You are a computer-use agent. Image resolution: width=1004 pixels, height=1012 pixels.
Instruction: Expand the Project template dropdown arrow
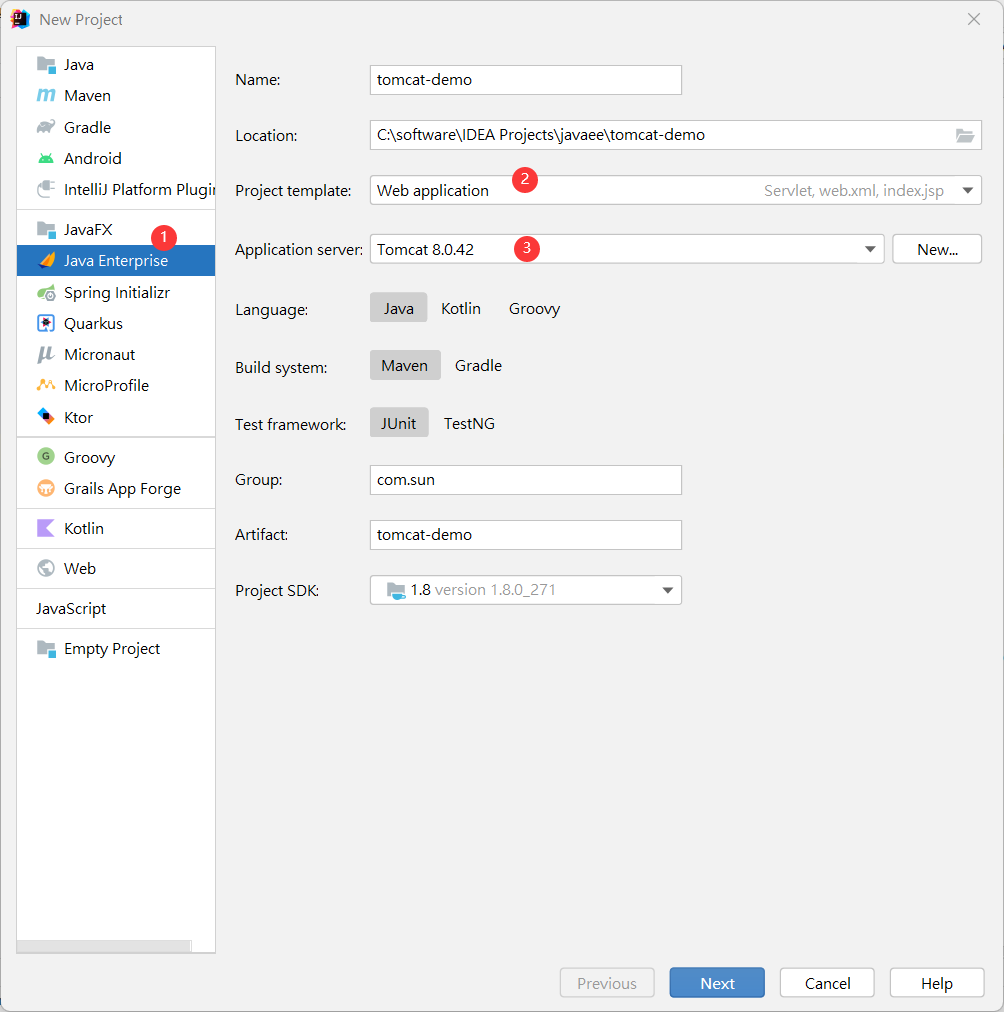tap(967, 190)
